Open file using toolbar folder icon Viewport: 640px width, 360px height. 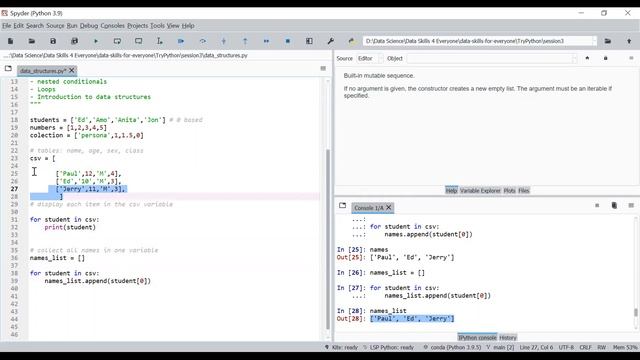(x=32, y=41)
